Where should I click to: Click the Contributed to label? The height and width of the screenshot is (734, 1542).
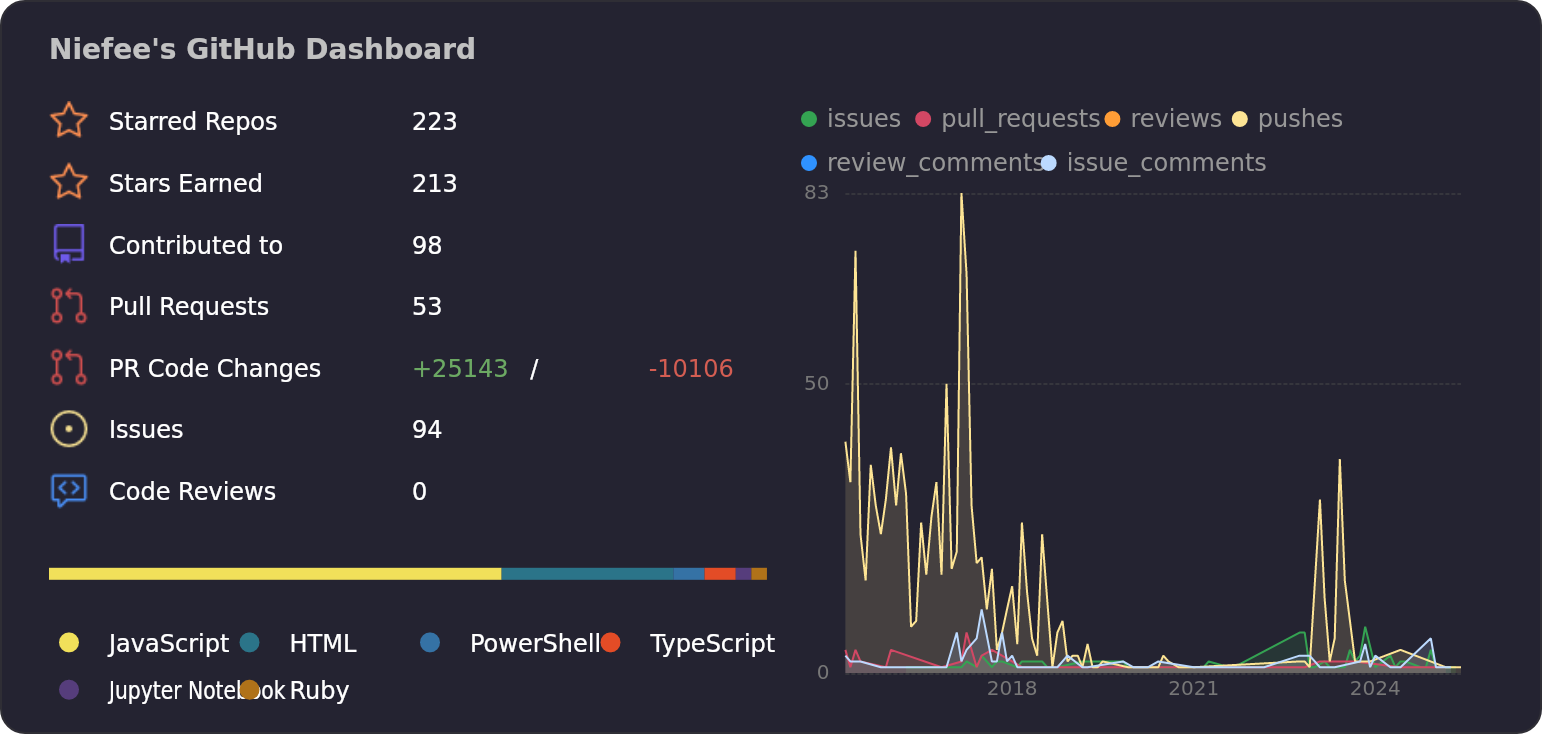(x=196, y=246)
